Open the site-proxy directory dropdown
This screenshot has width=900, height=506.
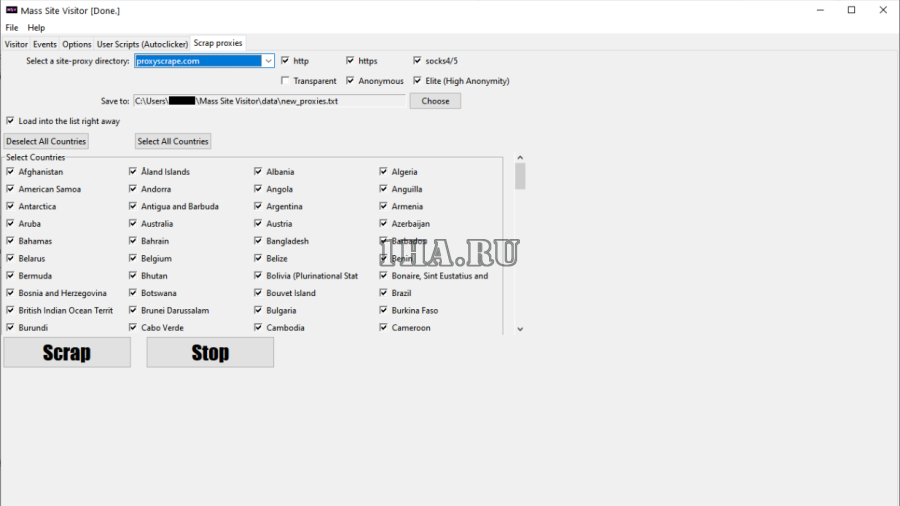coord(268,61)
